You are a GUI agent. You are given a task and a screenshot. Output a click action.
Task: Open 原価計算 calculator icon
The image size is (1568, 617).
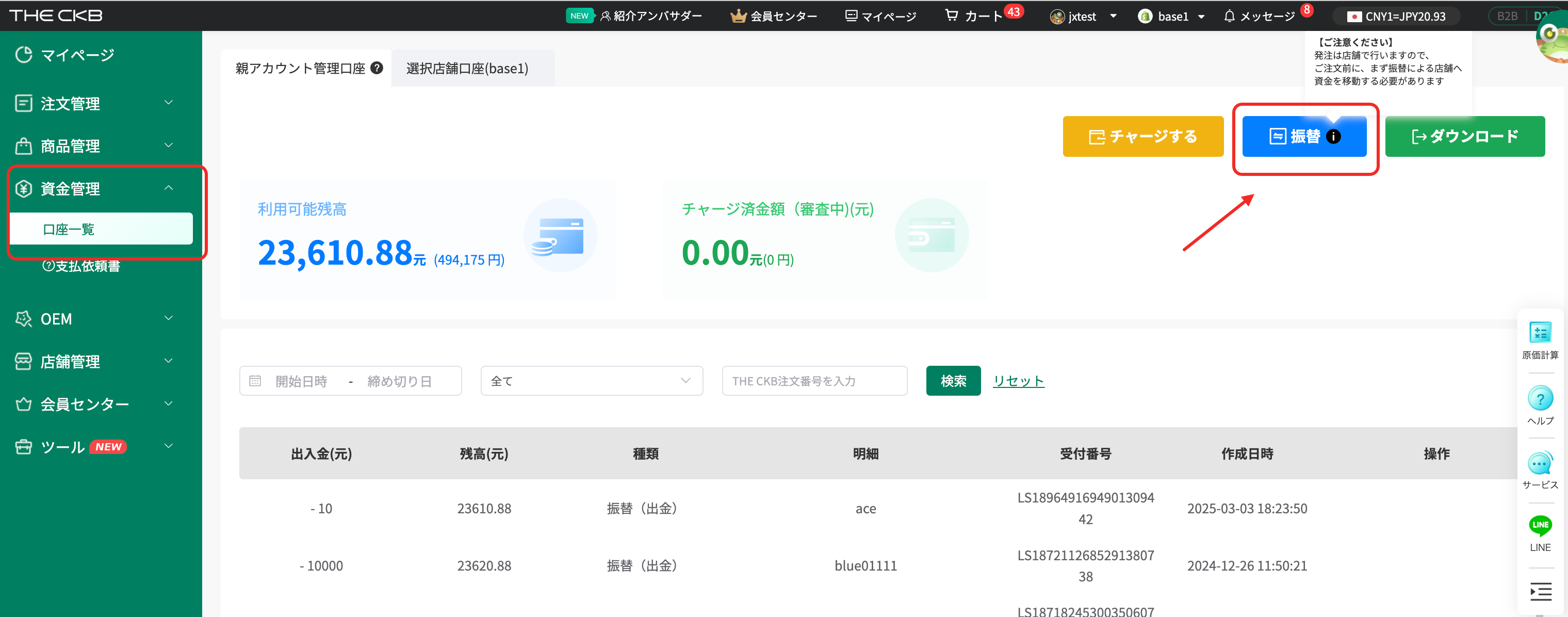[1540, 333]
